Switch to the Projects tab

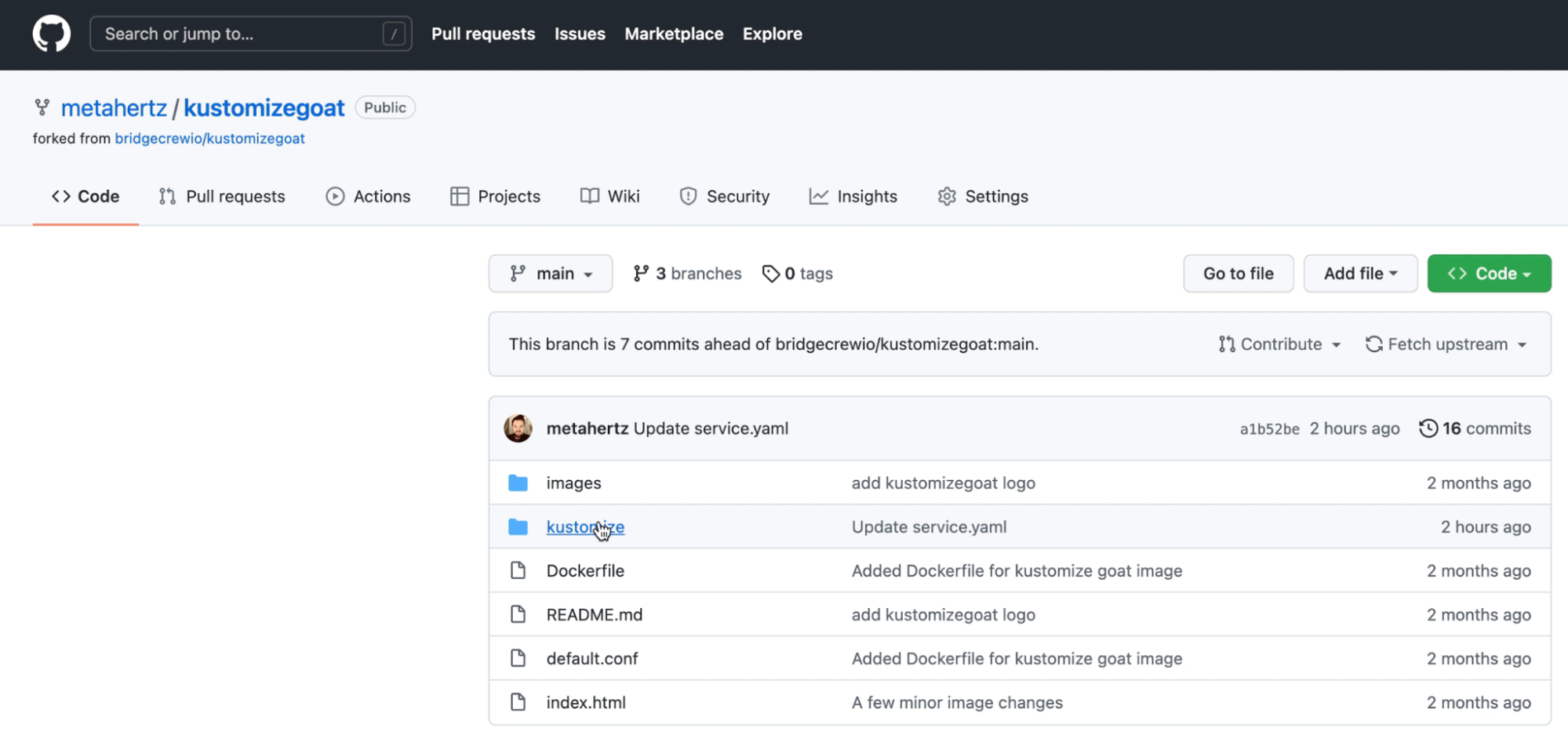(495, 196)
